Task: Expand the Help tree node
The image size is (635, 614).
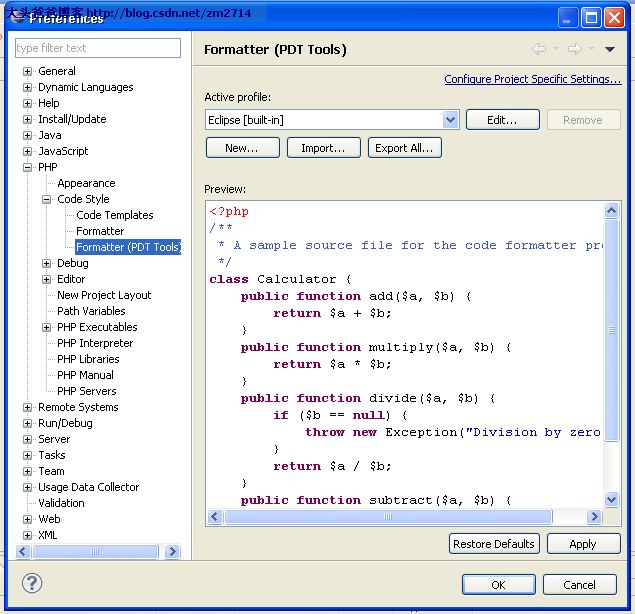Action: 27,103
